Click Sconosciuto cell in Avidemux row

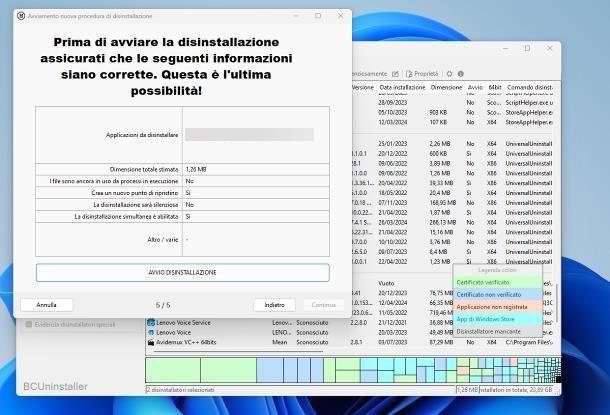point(312,342)
